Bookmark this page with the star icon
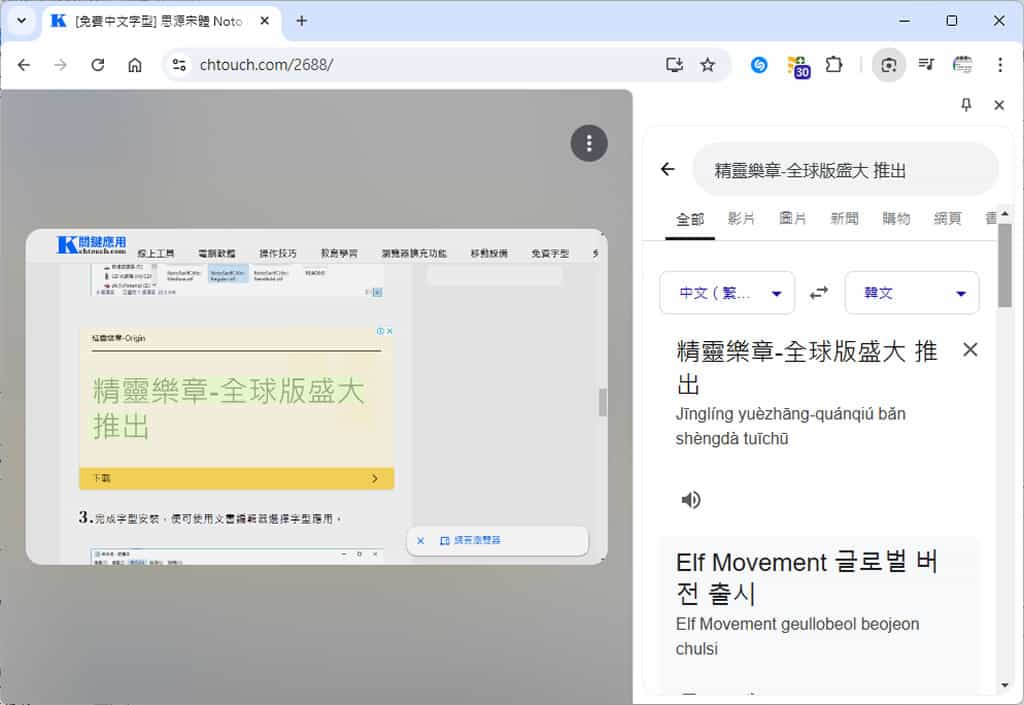The height and width of the screenshot is (705, 1024). pos(707,65)
